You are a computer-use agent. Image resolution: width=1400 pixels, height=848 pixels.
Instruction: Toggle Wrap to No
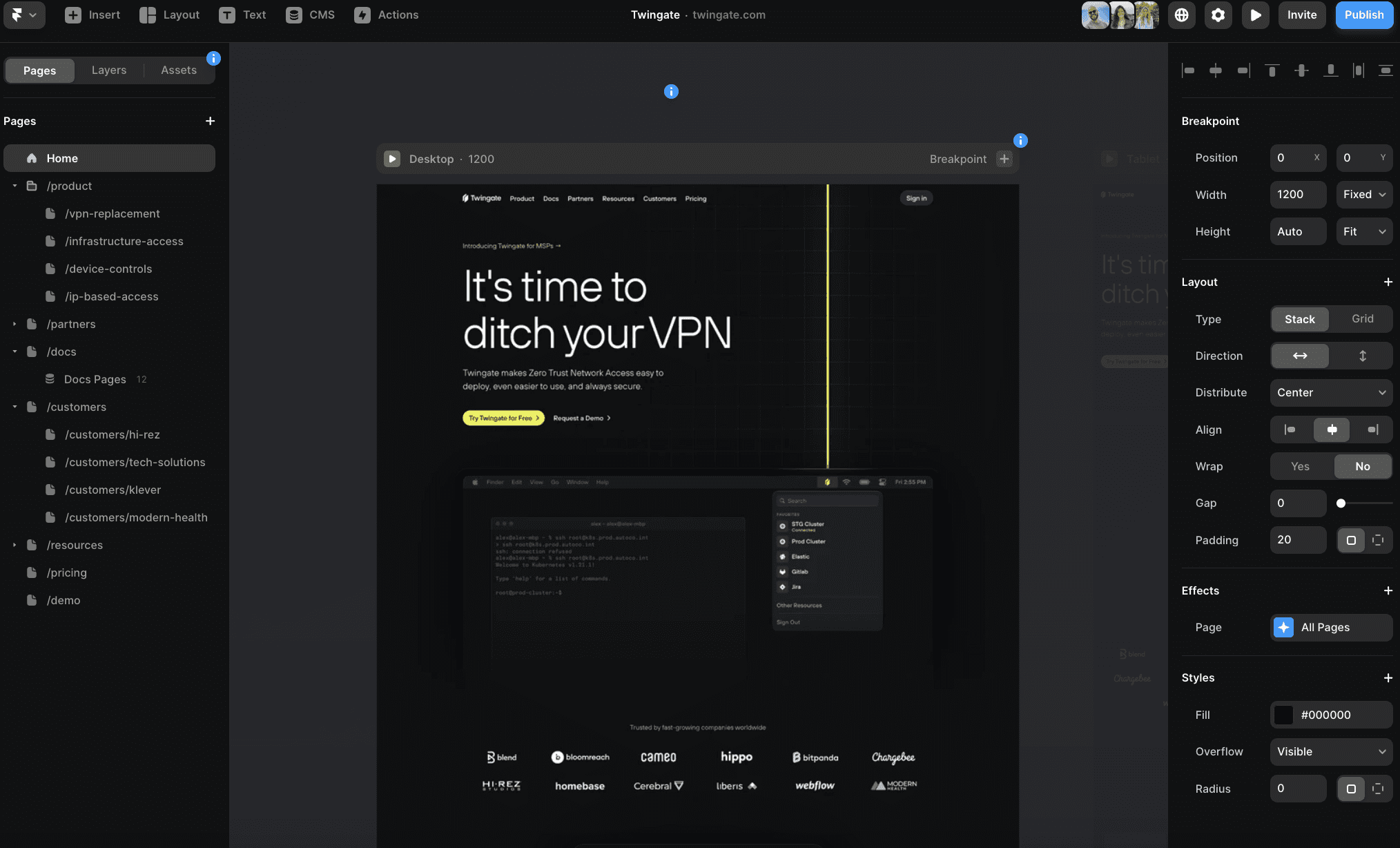pos(1363,466)
